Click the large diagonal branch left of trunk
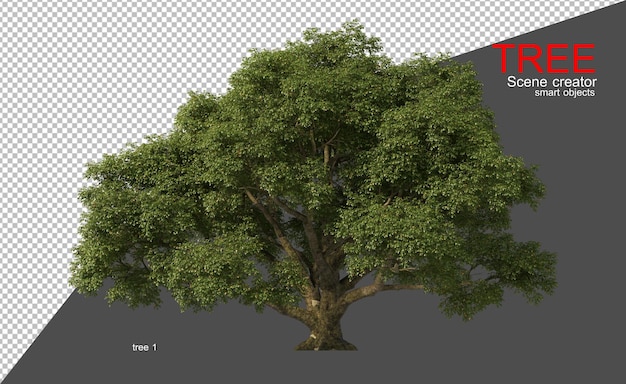 [x=271, y=224]
